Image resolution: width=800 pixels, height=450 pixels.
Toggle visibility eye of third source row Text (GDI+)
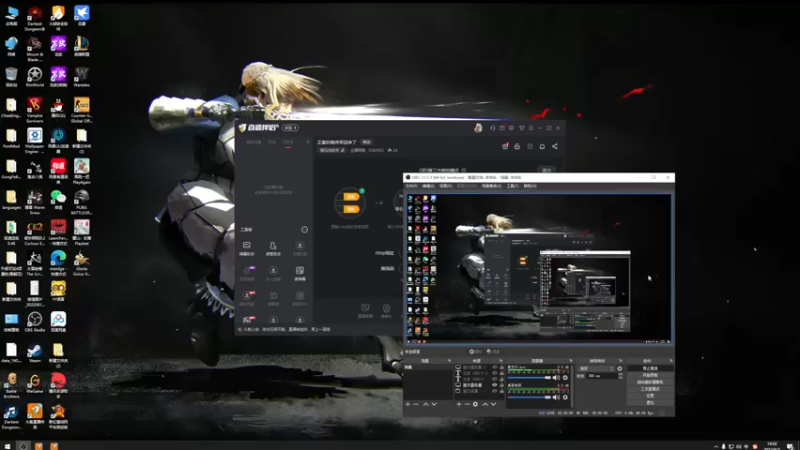[494, 379]
